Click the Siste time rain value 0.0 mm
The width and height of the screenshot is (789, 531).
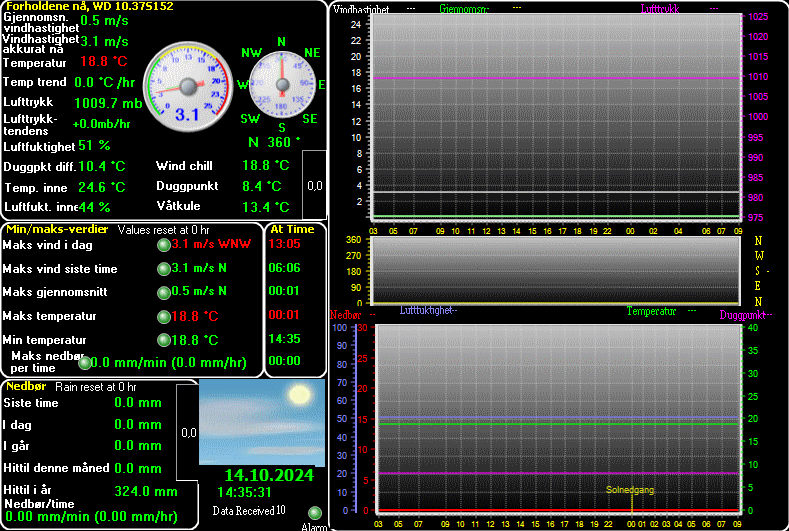138,403
